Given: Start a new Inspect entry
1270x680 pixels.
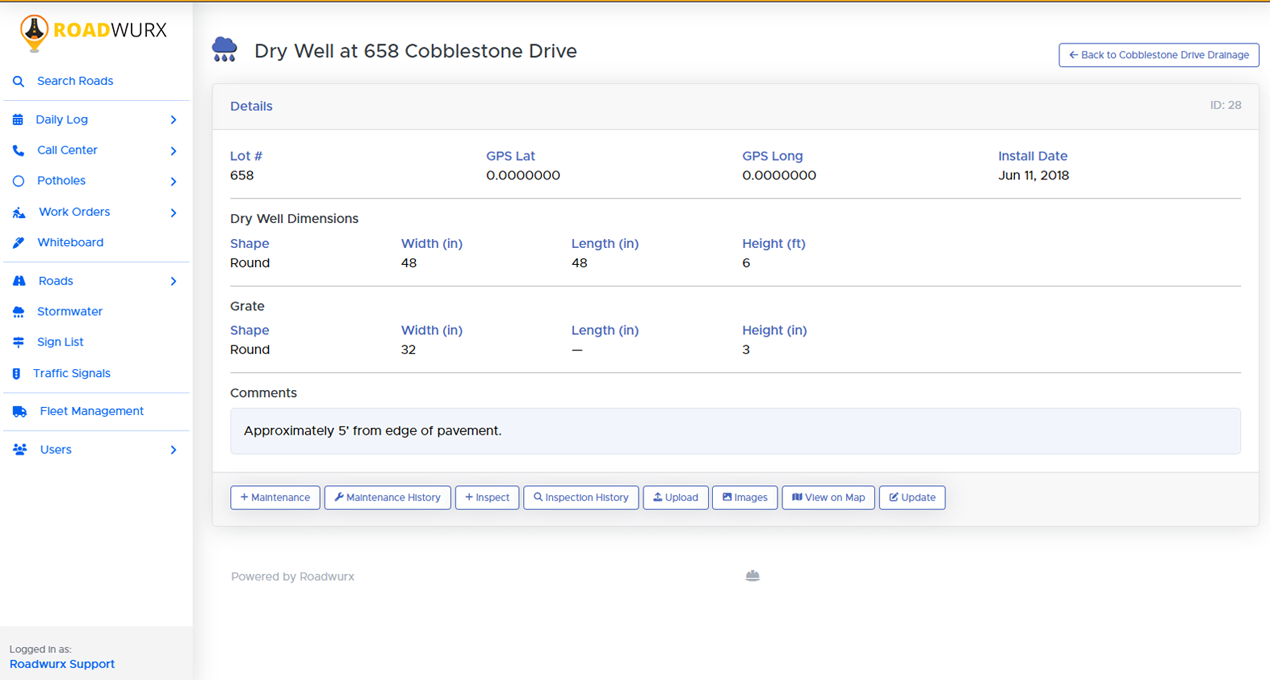Looking at the screenshot, I should 487,497.
